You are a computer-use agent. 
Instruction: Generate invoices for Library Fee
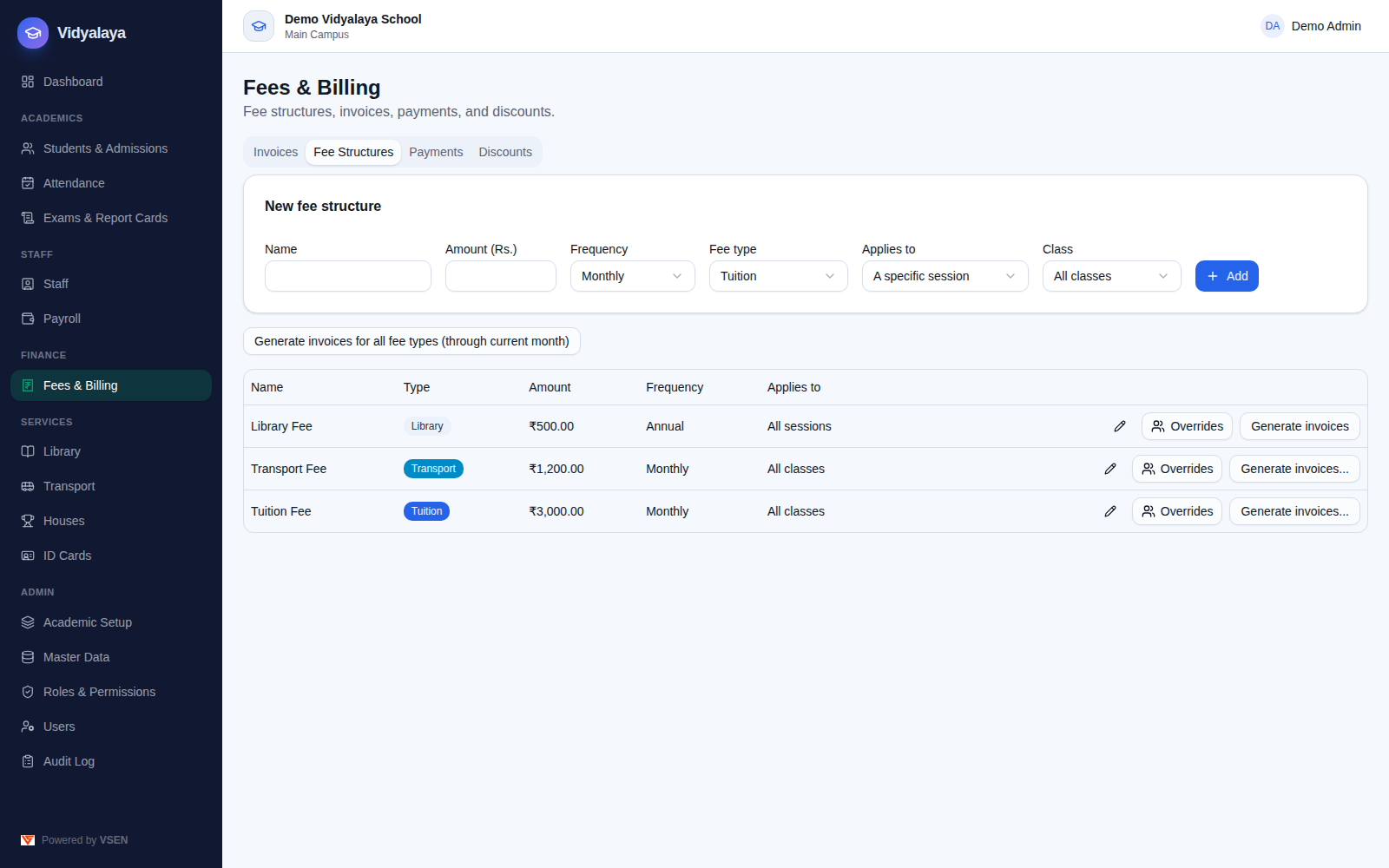(x=1300, y=426)
